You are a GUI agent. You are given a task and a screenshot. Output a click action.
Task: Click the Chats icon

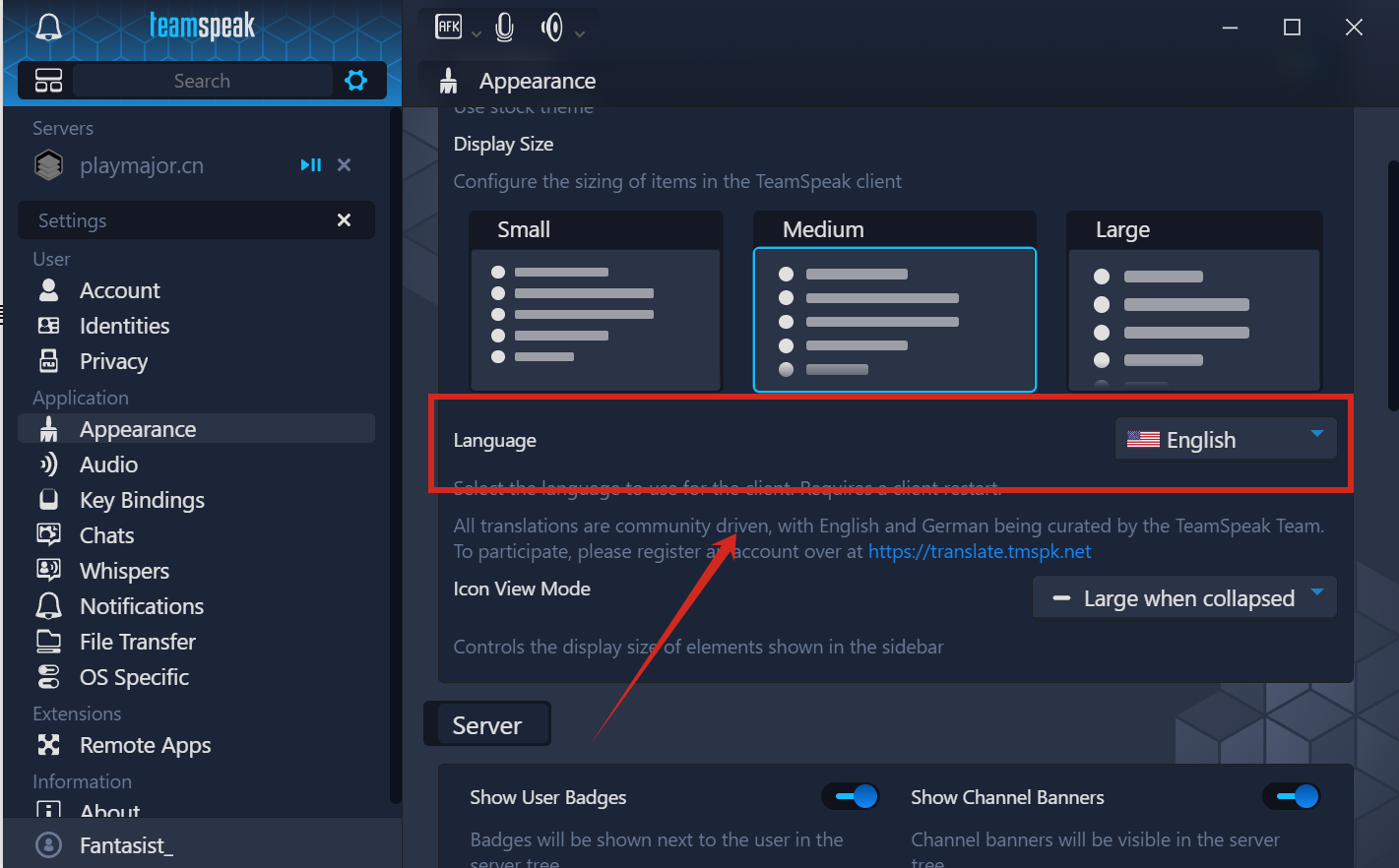tap(48, 535)
